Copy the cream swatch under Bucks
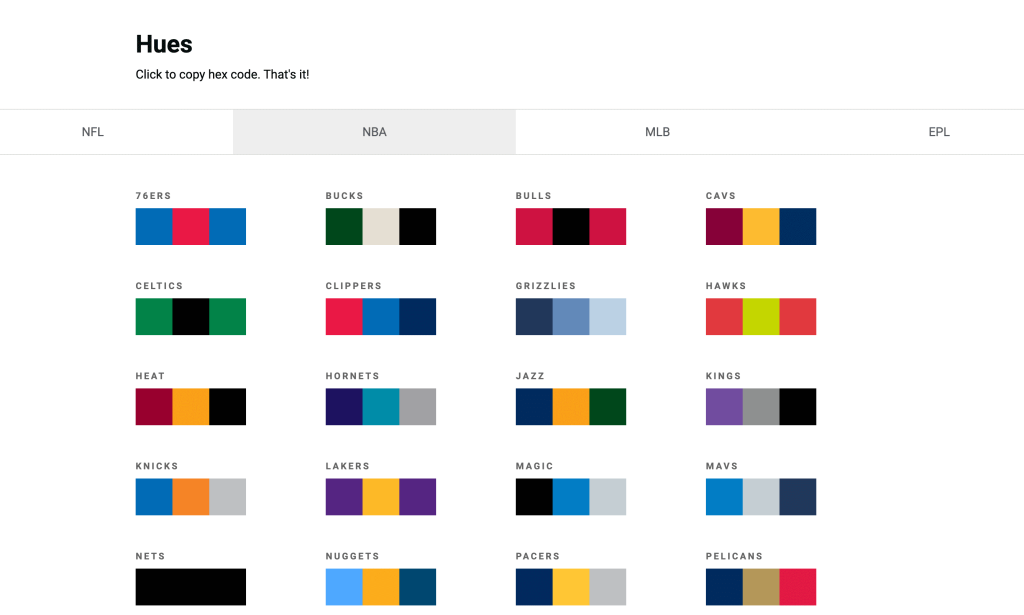Image resolution: width=1024 pixels, height=615 pixels. click(x=381, y=227)
